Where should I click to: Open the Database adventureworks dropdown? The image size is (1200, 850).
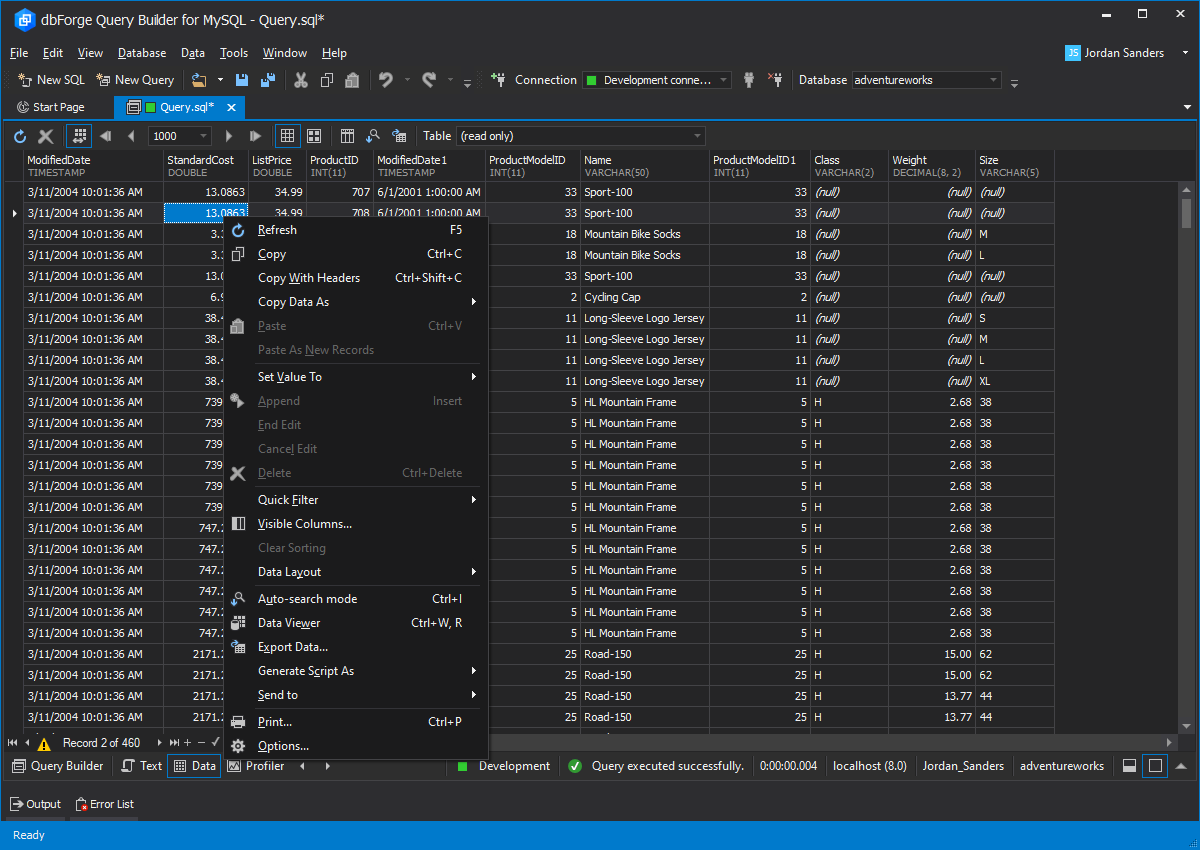(x=993, y=80)
